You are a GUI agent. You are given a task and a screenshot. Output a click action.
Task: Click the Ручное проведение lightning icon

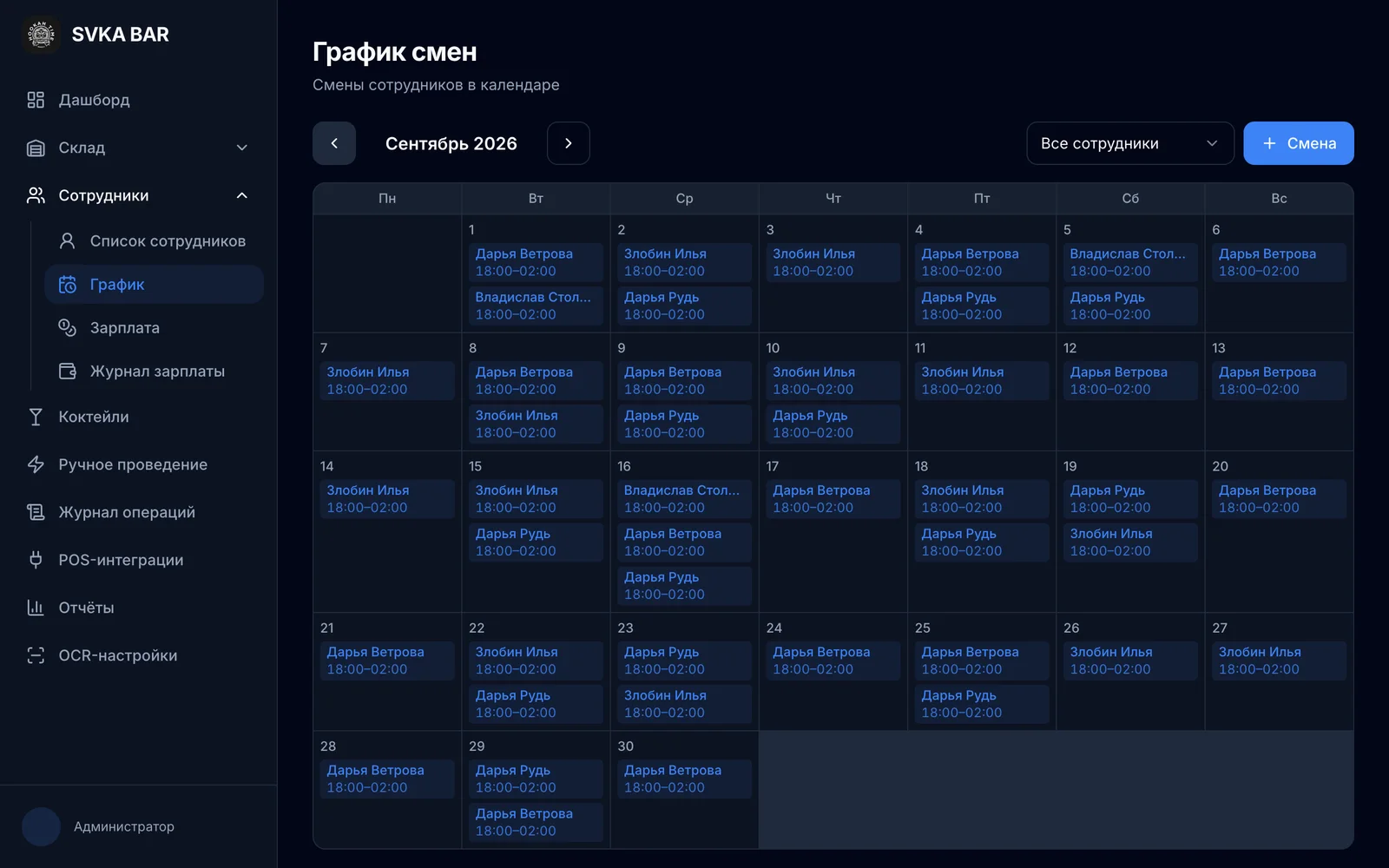click(x=36, y=464)
